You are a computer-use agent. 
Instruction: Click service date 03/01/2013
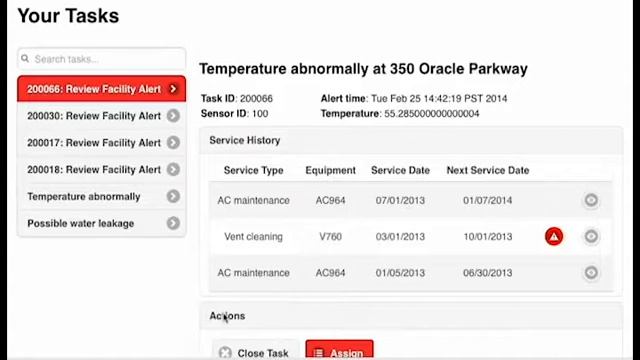tap(400, 237)
